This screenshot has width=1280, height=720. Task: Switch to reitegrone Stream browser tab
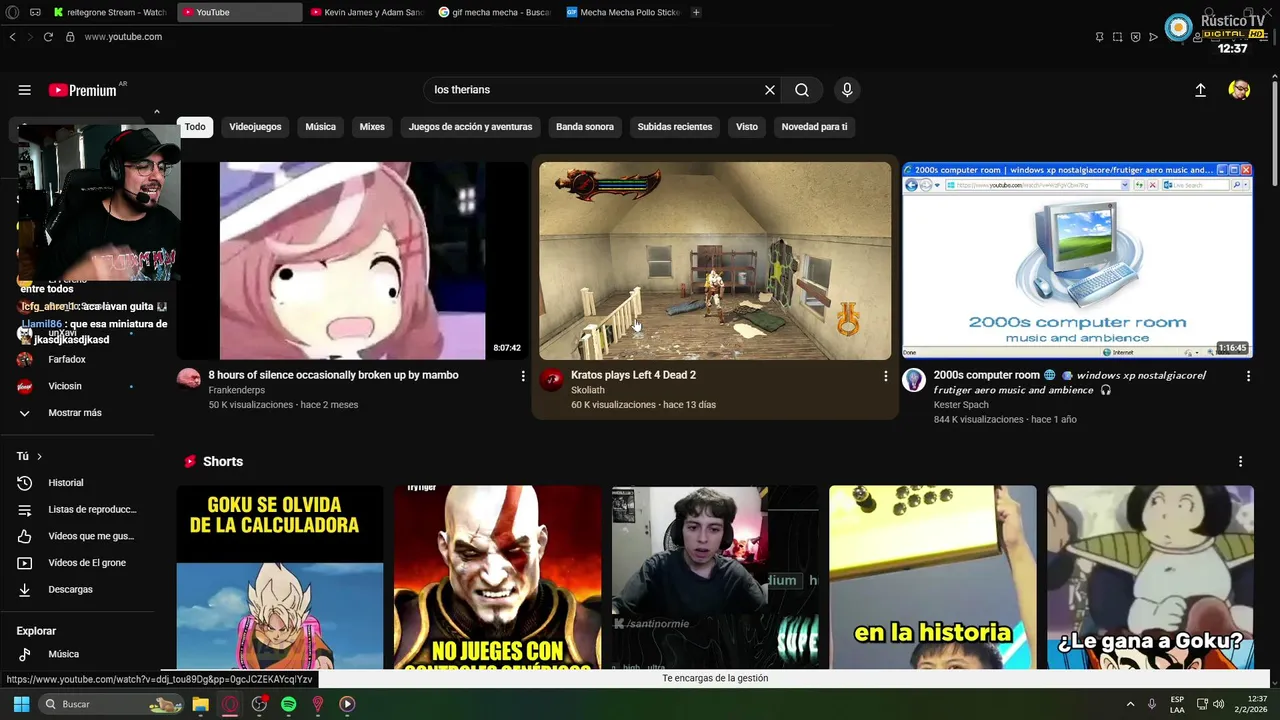[110, 12]
